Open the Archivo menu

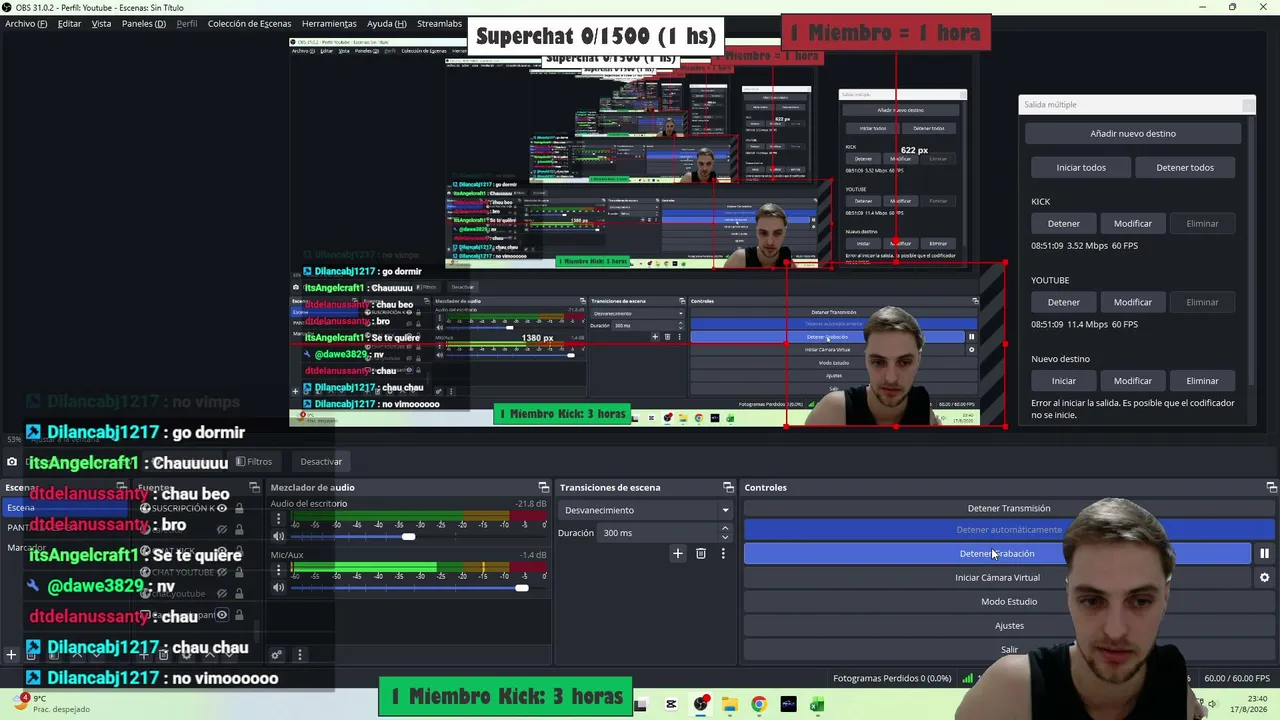pyautogui.click(x=26, y=24)
